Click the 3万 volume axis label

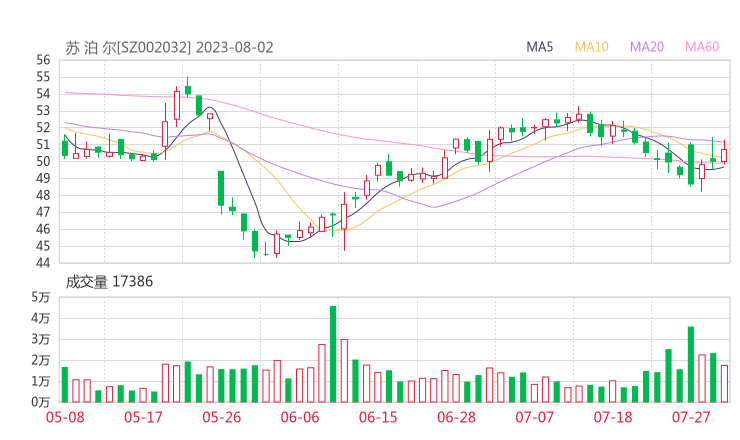41,339
